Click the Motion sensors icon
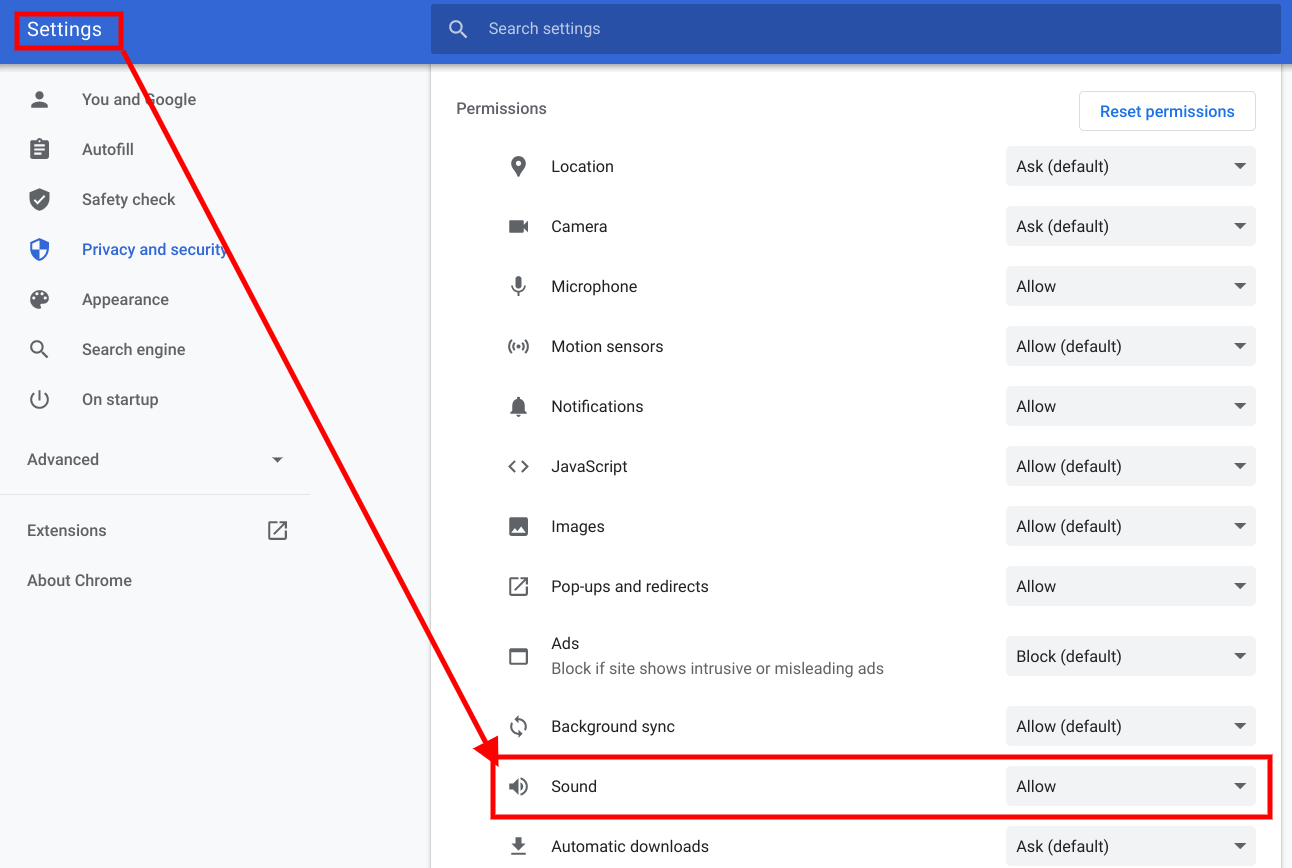 click(518, 346)
